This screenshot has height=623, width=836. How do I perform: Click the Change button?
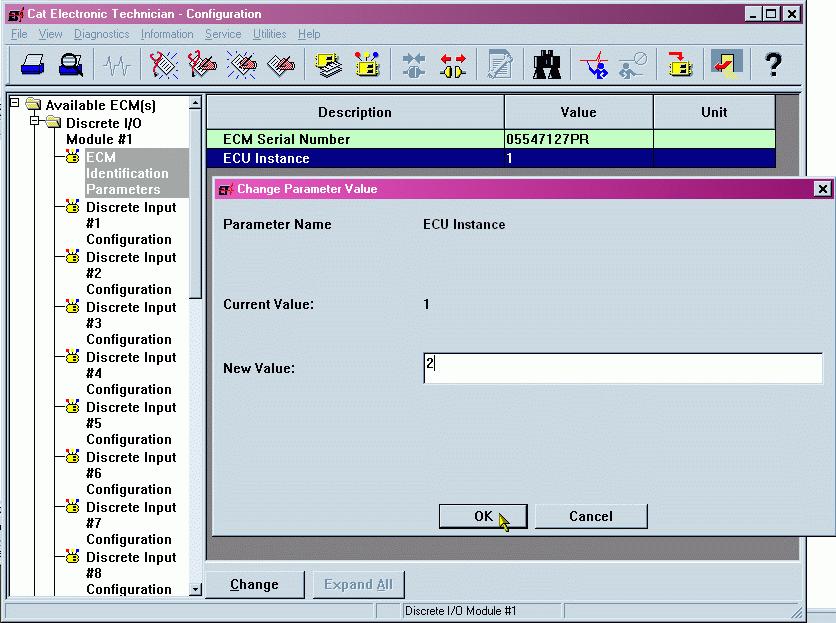point(254,585)
